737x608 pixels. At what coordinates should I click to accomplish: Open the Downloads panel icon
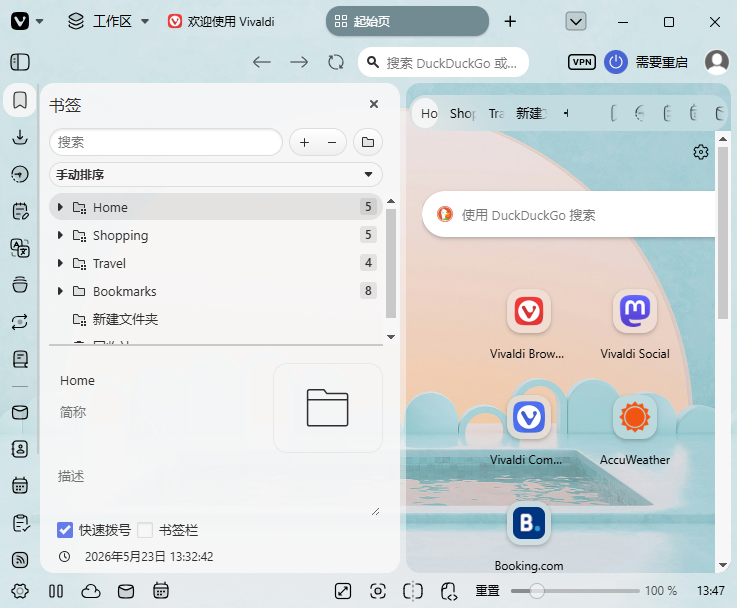pos(20,137)
